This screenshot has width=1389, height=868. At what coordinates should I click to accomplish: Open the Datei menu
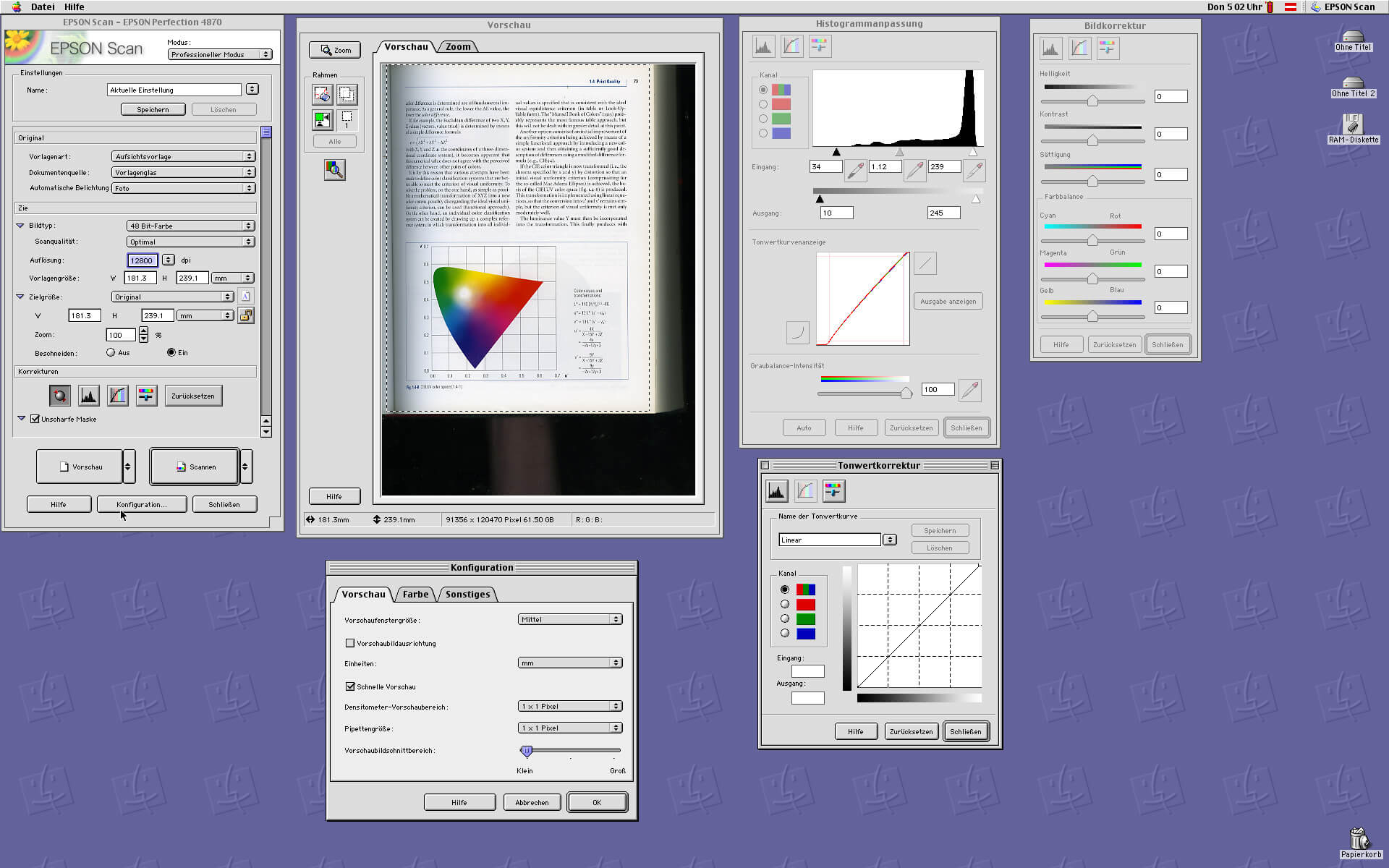[43, 7]
